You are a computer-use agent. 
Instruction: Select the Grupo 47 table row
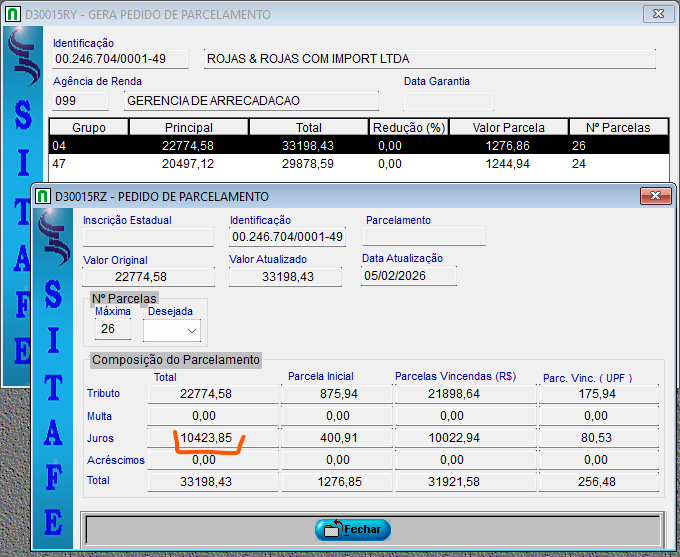[x=350, y=164]
